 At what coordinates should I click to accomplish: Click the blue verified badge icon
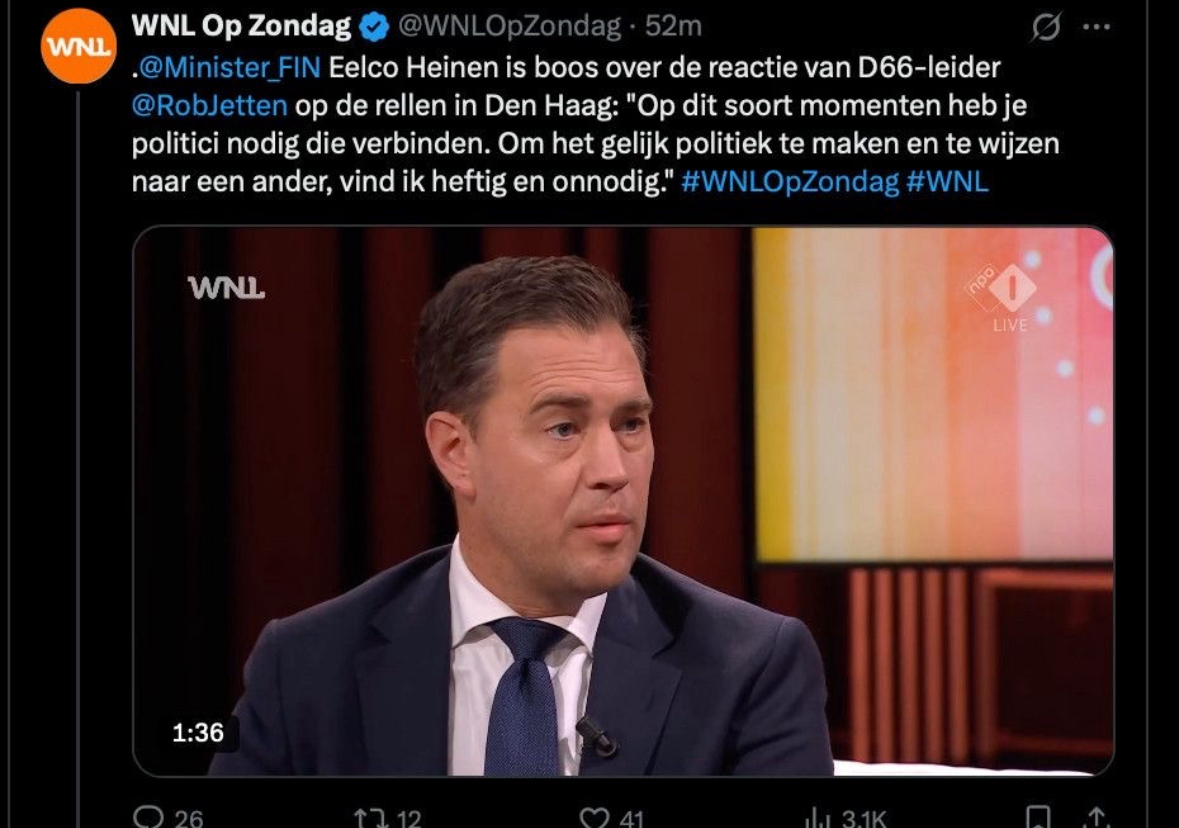pos(374,27)
